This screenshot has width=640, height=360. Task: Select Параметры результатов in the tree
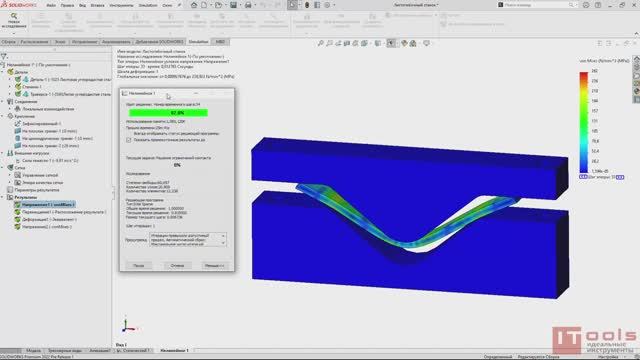tap(33, 190)
